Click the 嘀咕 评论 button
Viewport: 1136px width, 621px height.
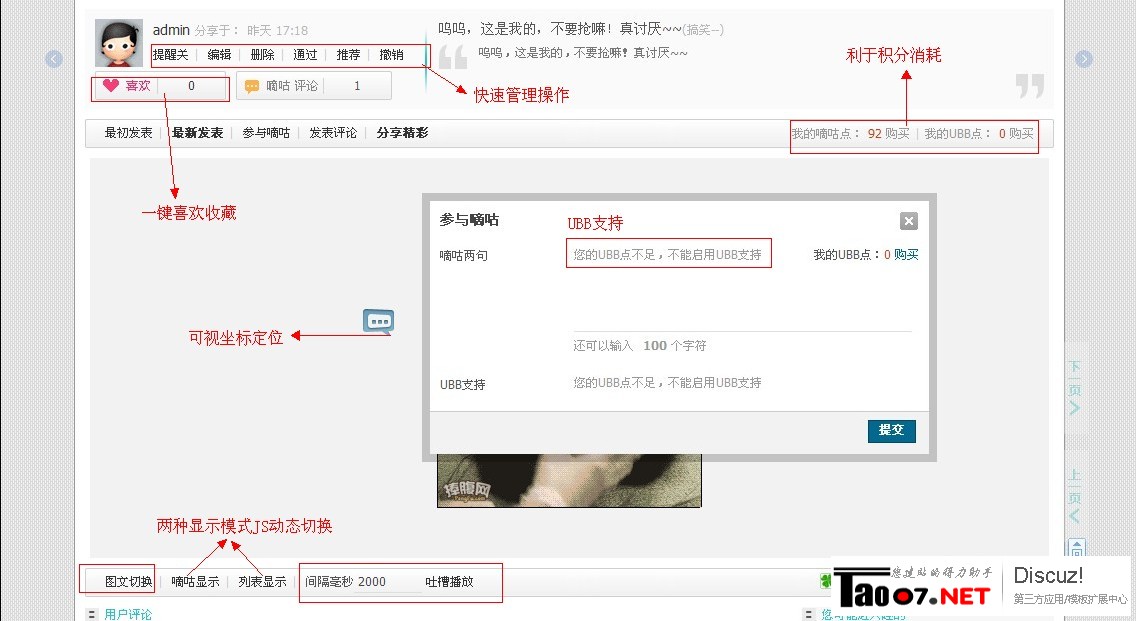click(x=314, y=86)
